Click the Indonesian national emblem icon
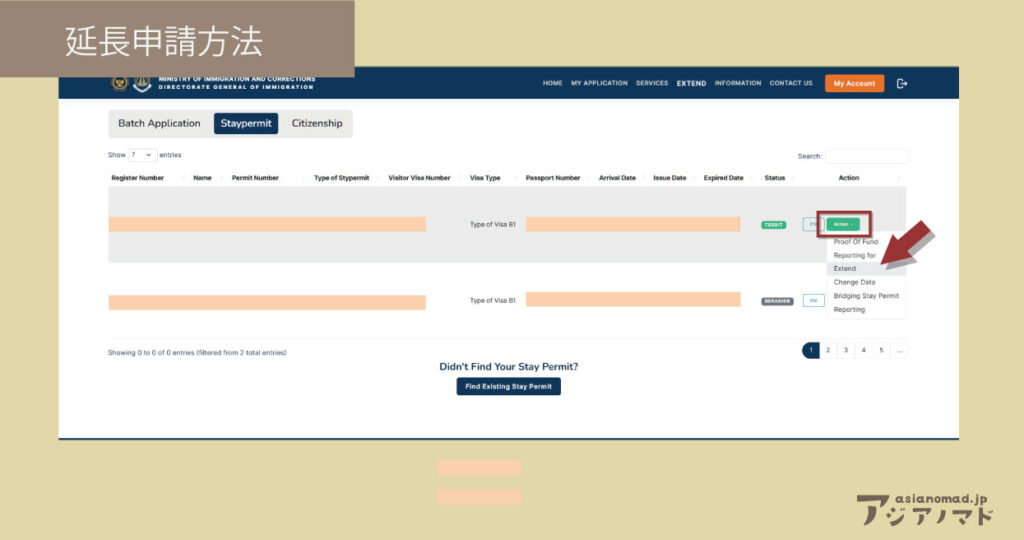This screenshot has width=1024, height=540. pos(119,83)
